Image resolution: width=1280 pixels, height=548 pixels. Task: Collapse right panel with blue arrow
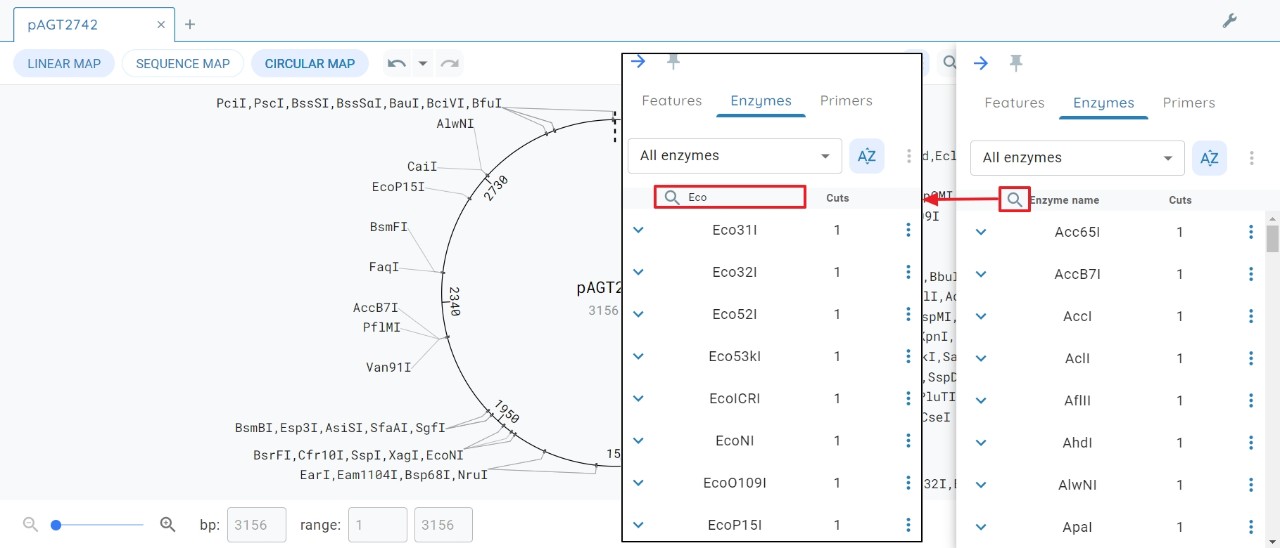tap(981, 63)
